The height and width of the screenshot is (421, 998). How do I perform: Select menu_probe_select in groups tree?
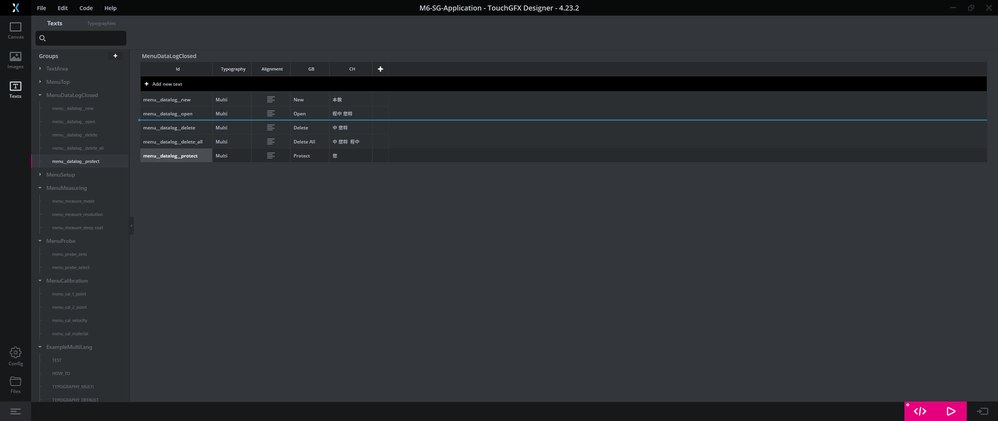71,268
